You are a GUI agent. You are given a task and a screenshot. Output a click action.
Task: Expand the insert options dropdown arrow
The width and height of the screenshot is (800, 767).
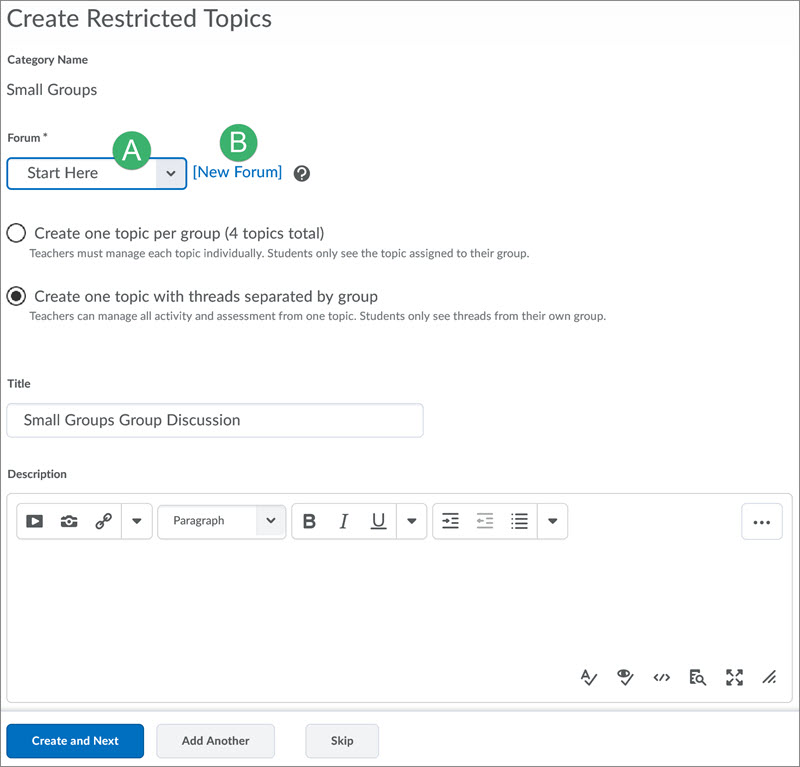137,521
